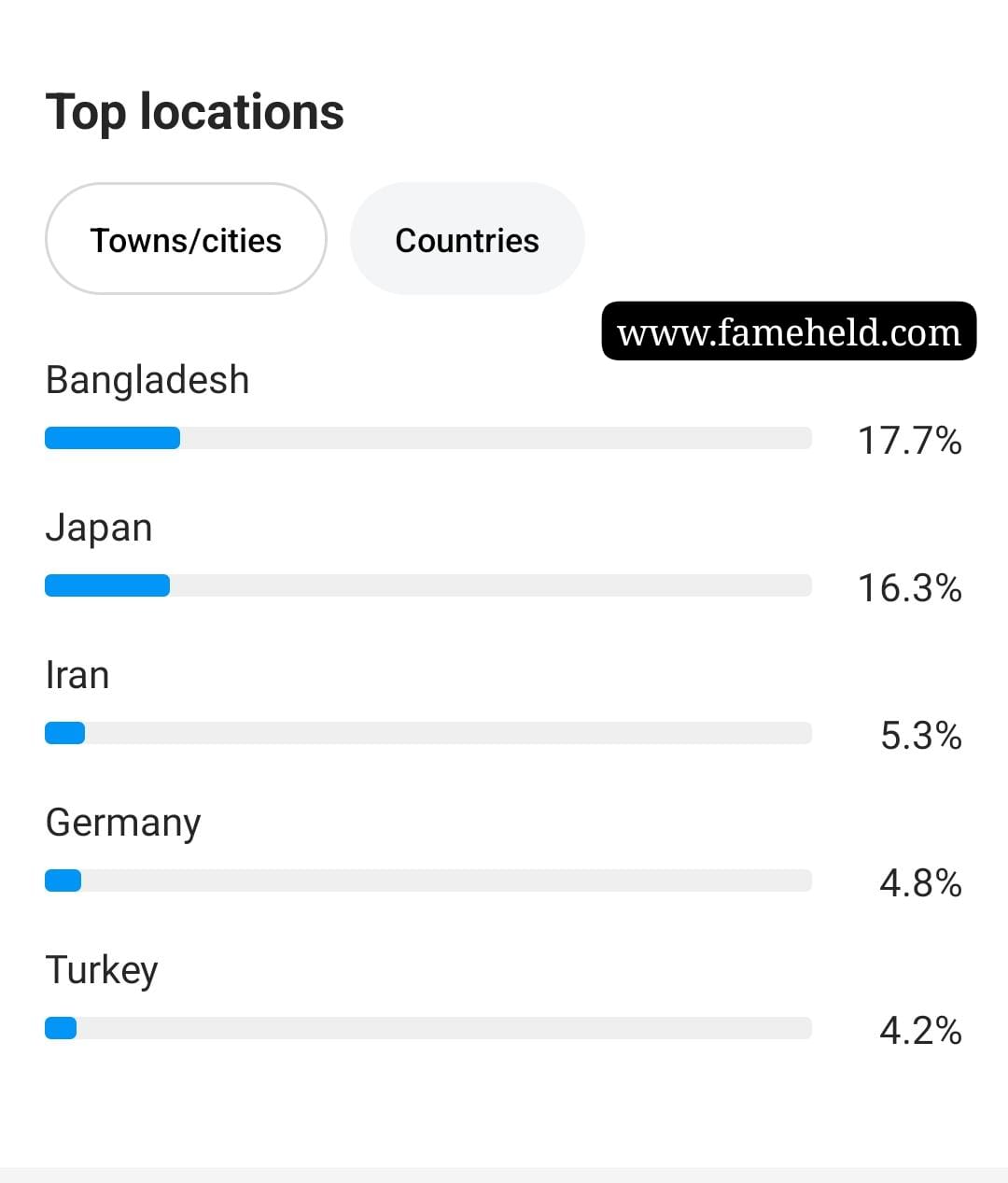
Task: Select the Turkey country label
Action: [101, 971]
